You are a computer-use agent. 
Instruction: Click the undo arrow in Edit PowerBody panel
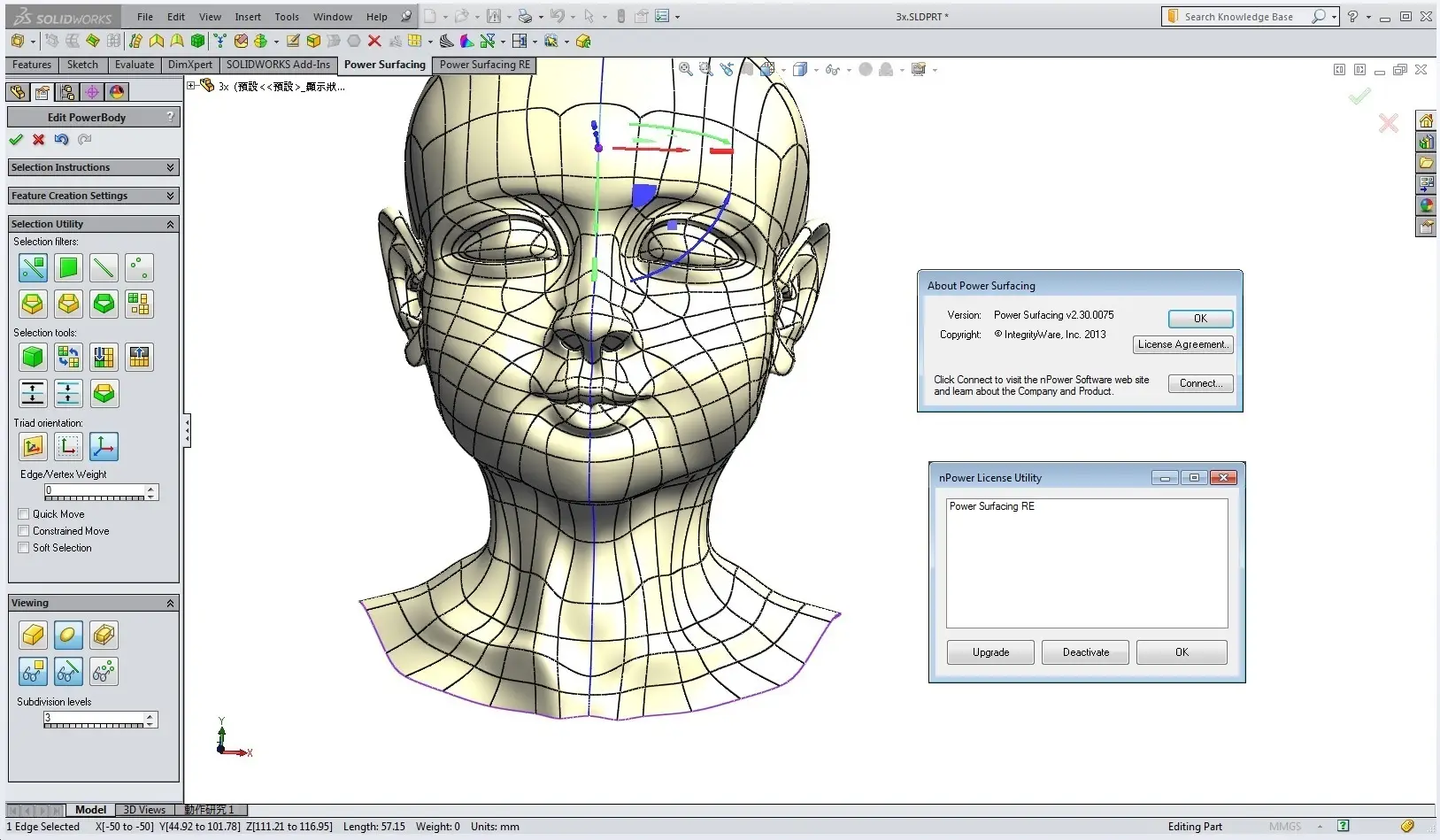tap(61, 139)
